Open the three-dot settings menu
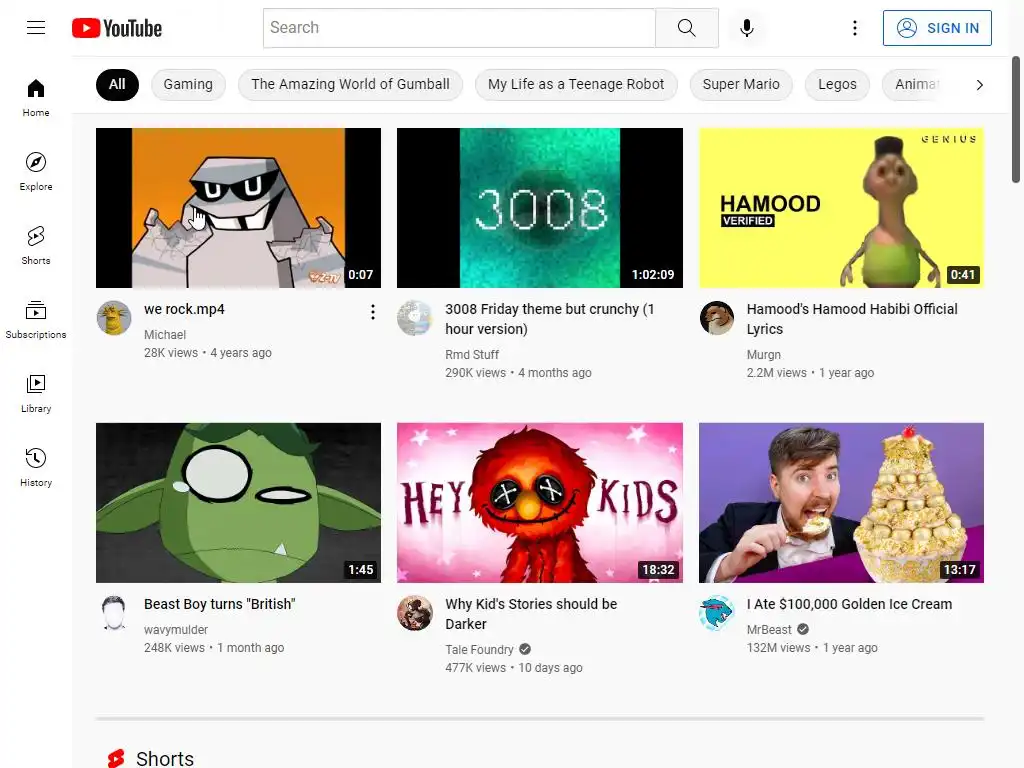The width and height of the screenshot is (1024, 768). pyautogui.click(x=854, y=28)
